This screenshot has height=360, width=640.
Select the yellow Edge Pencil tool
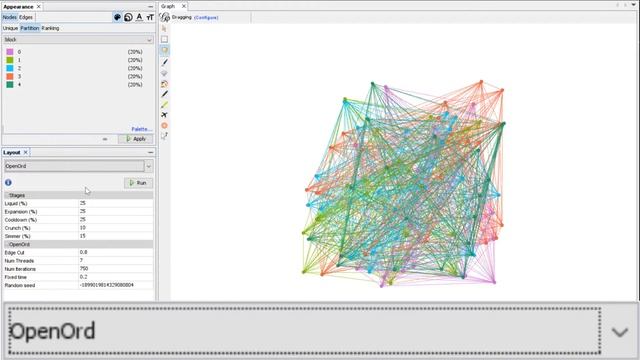(x=164, y=104)
